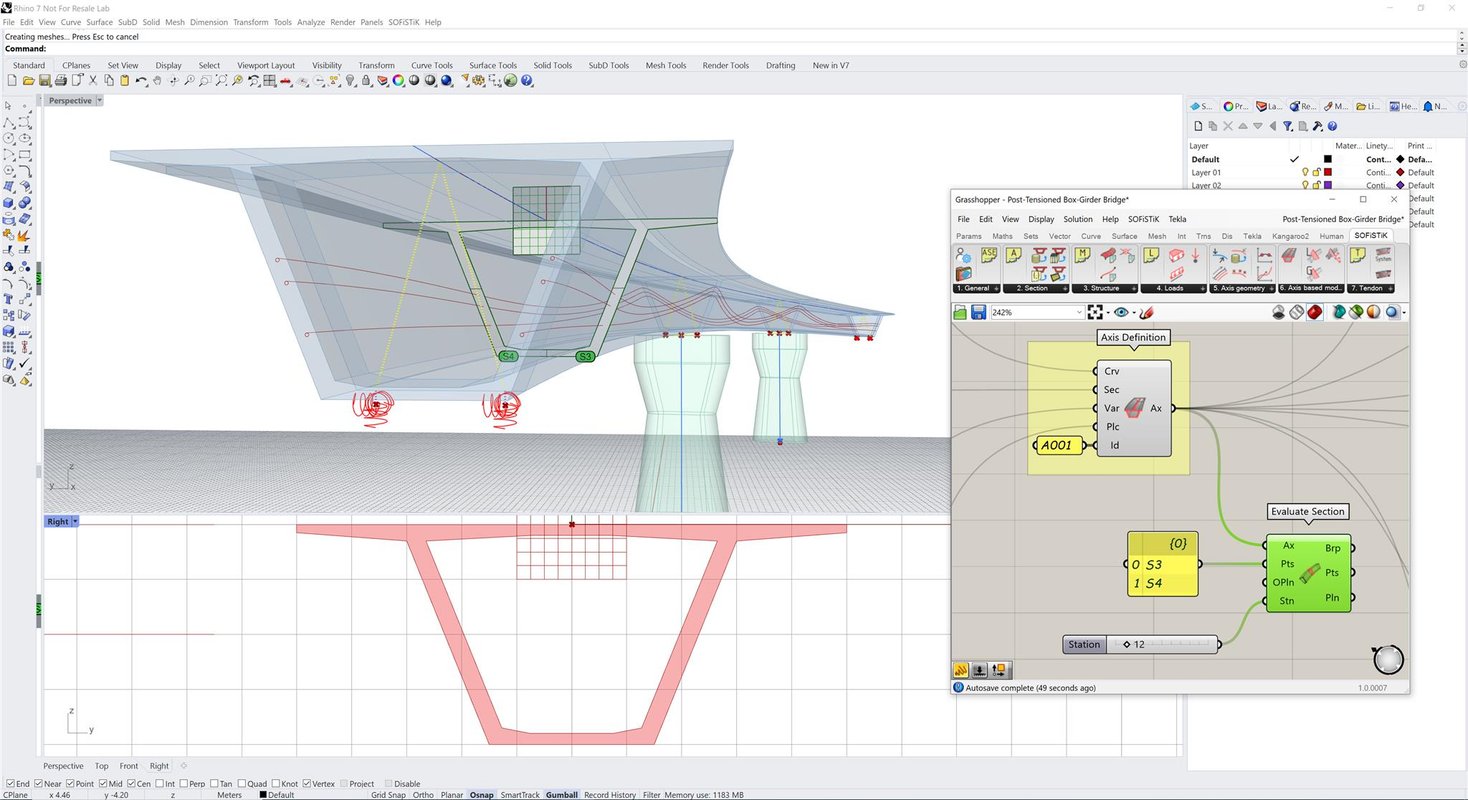
Task: Click the print icon in Rhino toolbar
Action: (60, 80)
